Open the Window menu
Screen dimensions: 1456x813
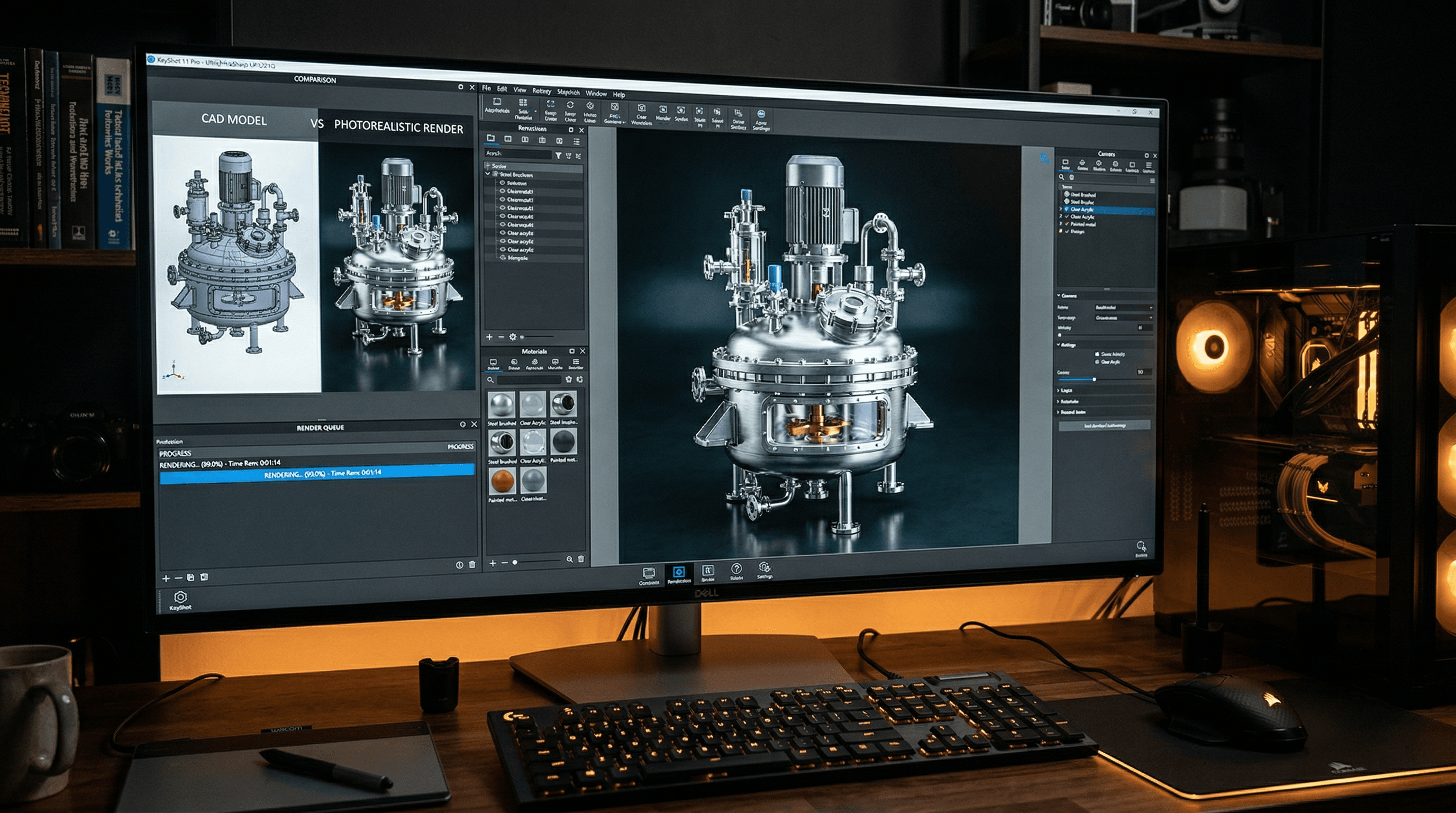tap(597, 93)
